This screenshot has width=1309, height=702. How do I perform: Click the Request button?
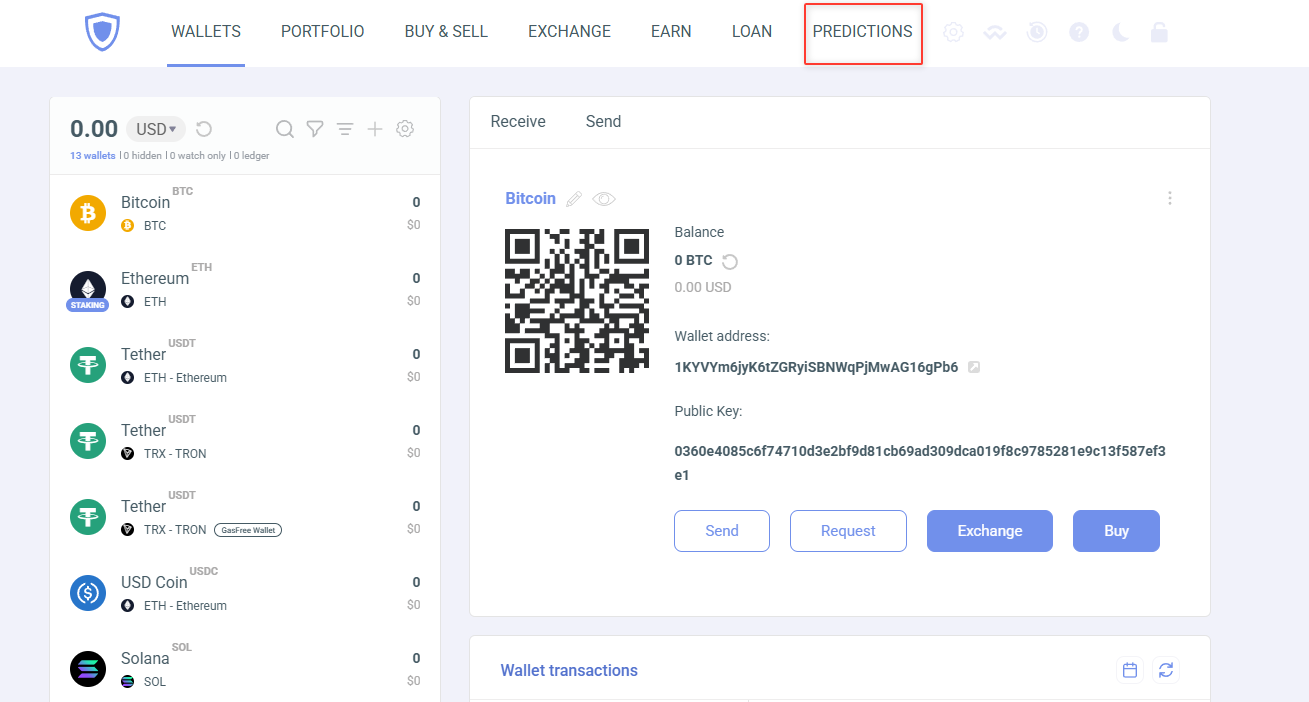tap(848, 531)
